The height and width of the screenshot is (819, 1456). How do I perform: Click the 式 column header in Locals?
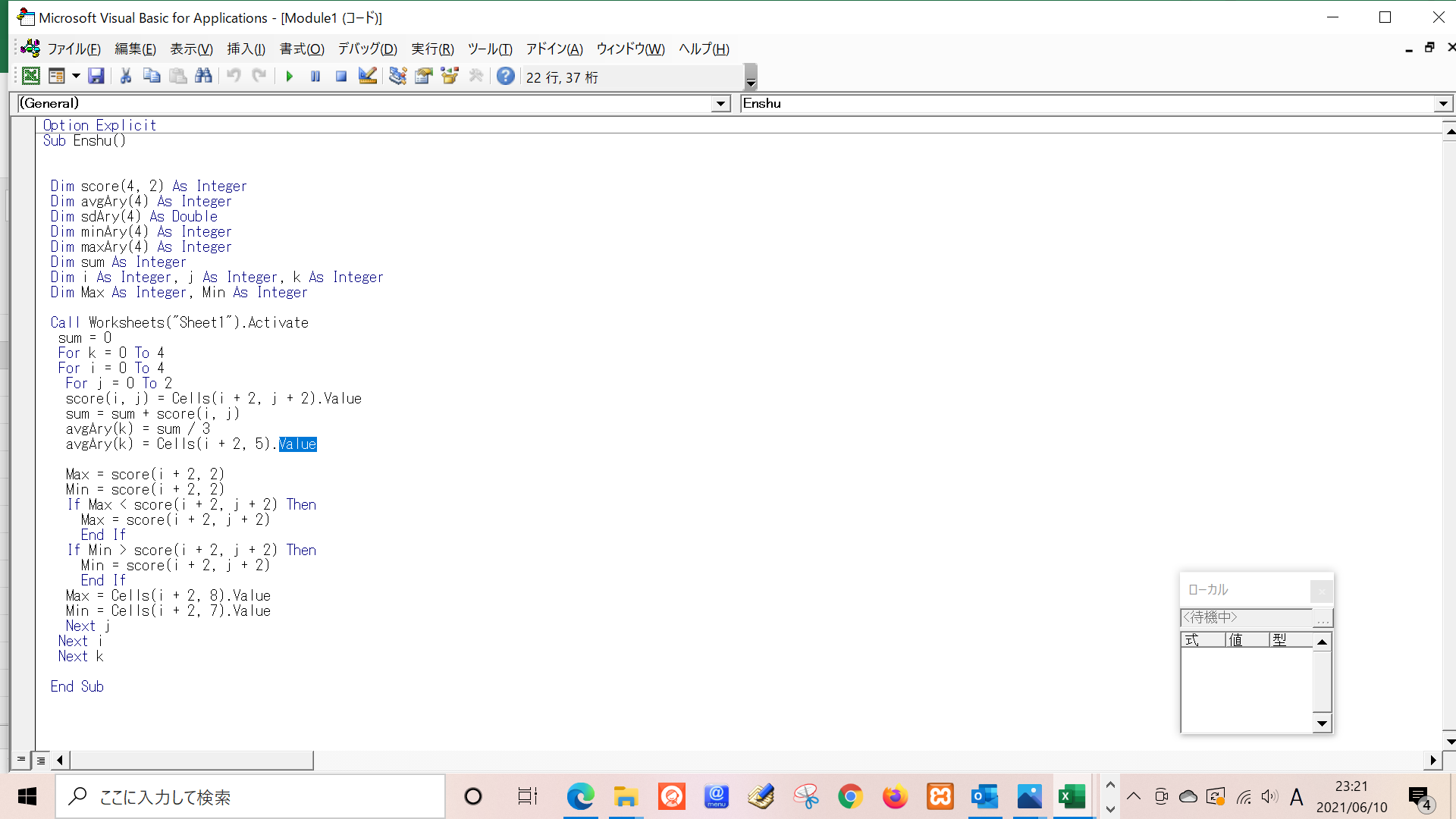point(1203,640)
